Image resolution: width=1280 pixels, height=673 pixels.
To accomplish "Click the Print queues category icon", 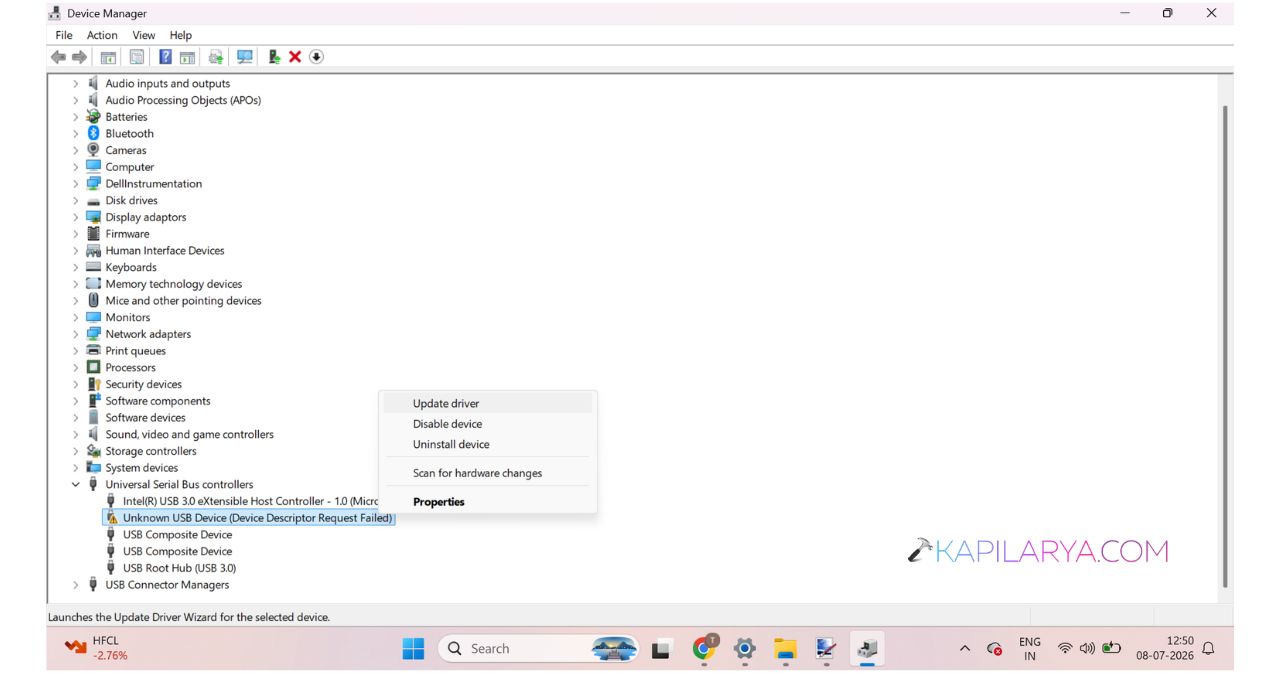I will pos(94,351).
